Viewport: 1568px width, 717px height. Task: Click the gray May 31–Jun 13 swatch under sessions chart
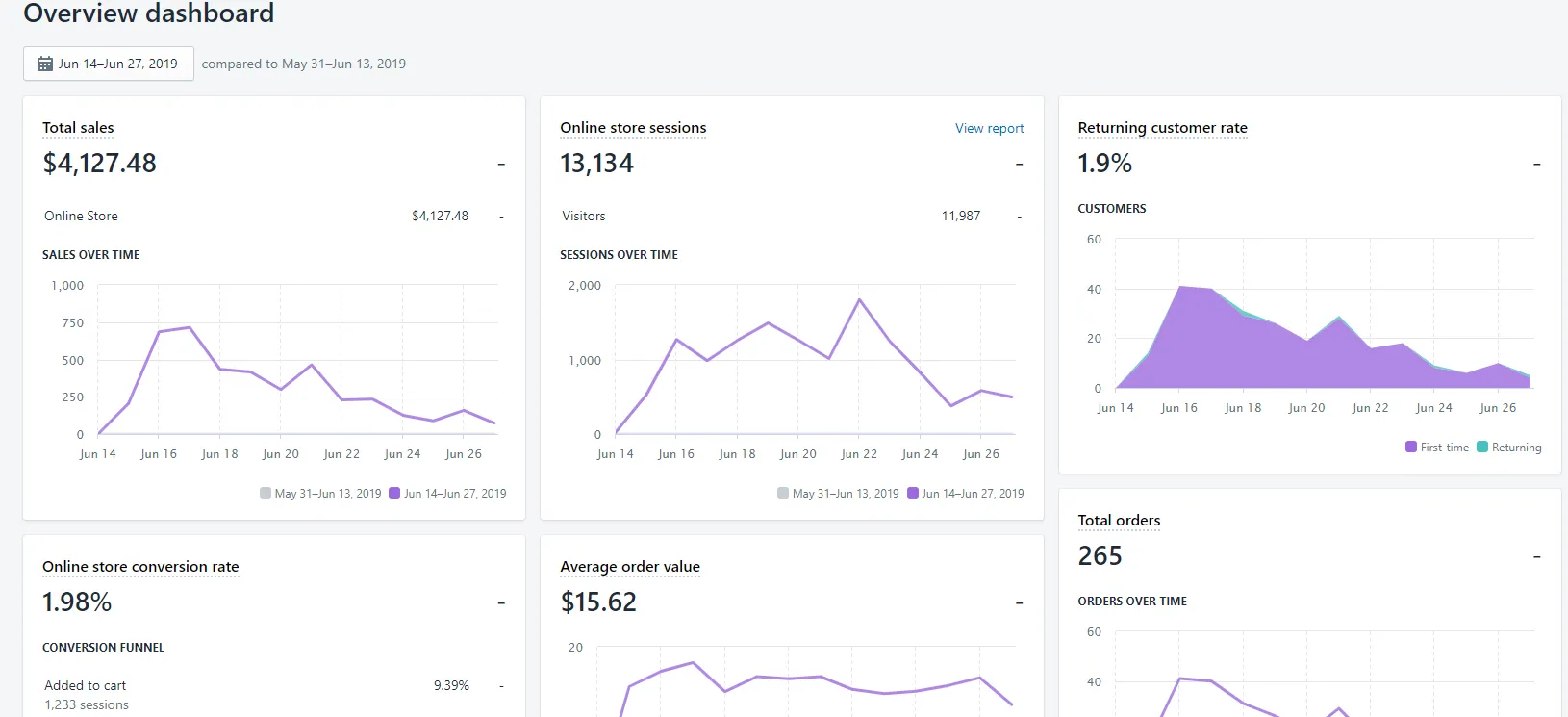783,493
